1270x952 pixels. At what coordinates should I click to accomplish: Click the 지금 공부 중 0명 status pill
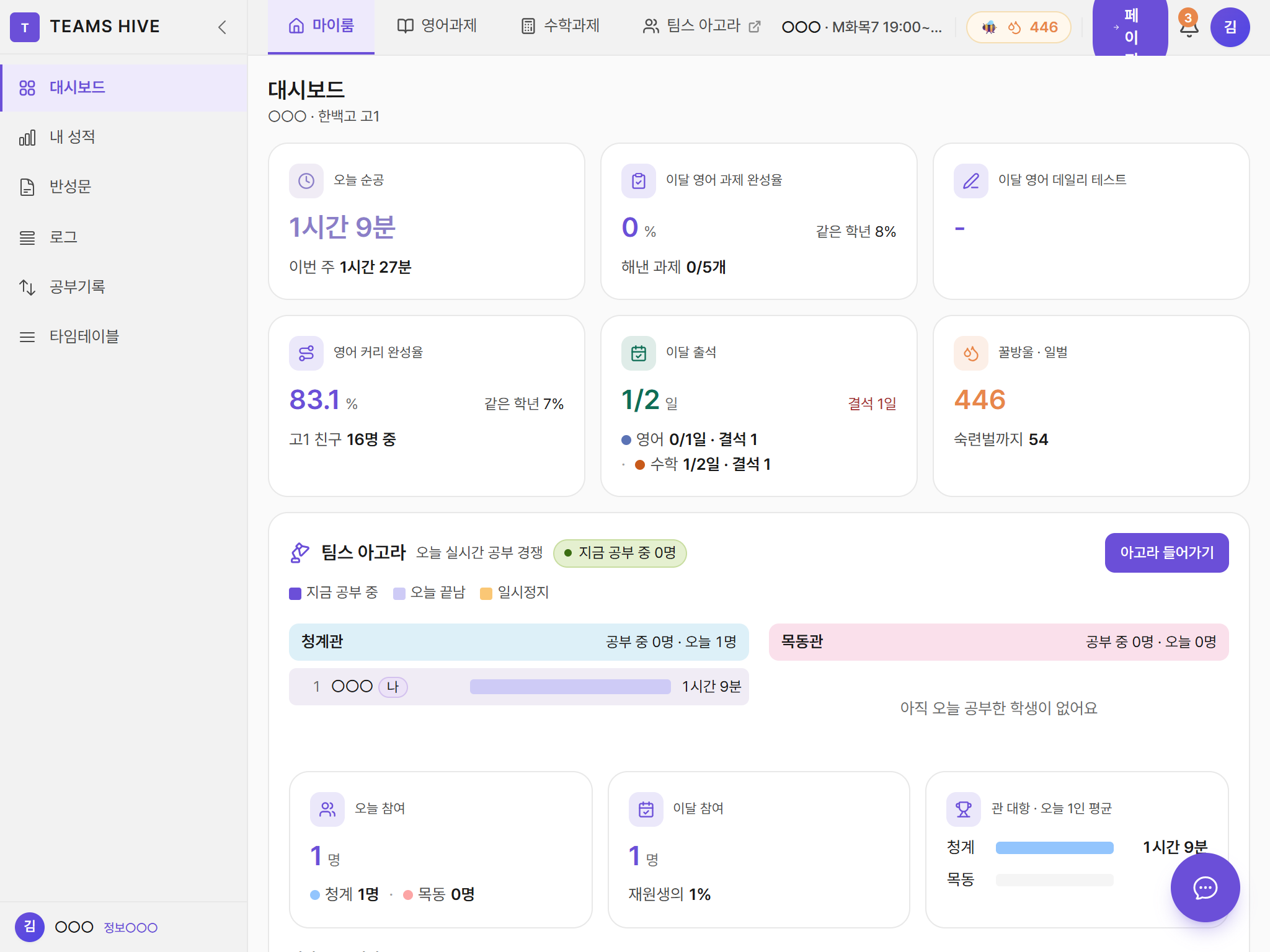620,553
